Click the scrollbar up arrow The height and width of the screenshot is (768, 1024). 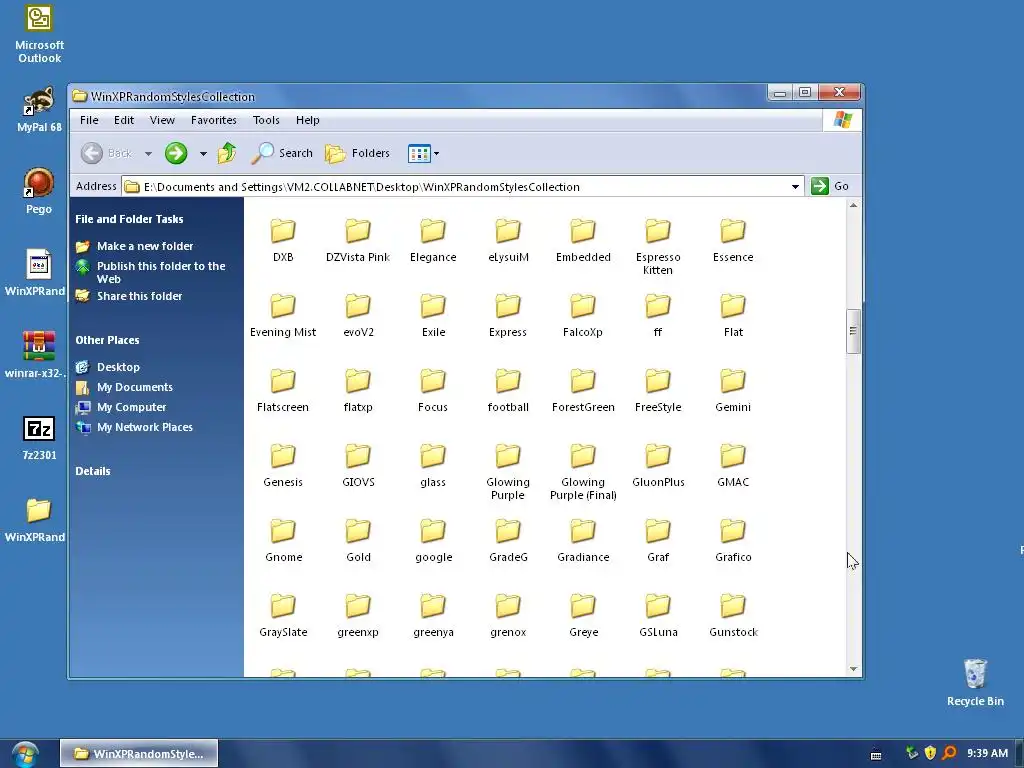[x=853, y=206]
